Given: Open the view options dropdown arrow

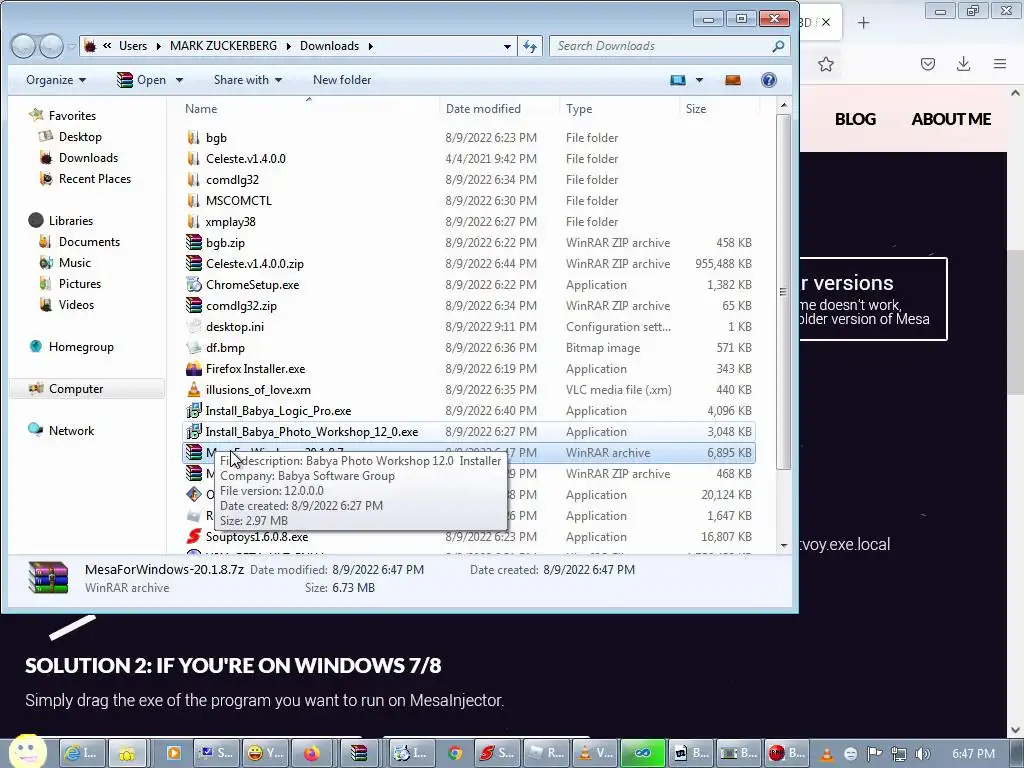Looking at the screenshot, I should [x=699, y=80].
